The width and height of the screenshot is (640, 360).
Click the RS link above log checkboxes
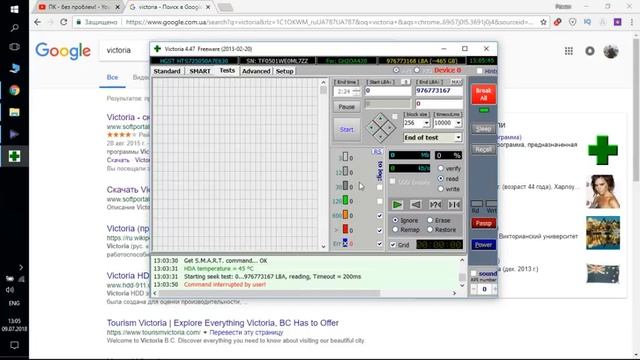pos(377,151)
